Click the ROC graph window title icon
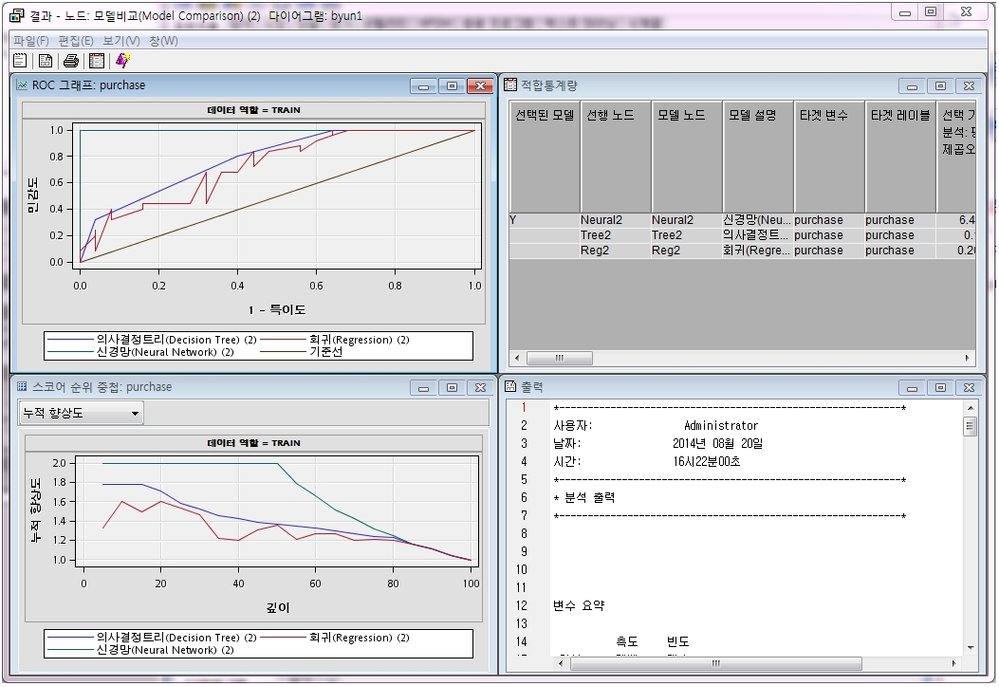Image resolution: width=999 pixels, height=687 pixels. tap(22, 86)
